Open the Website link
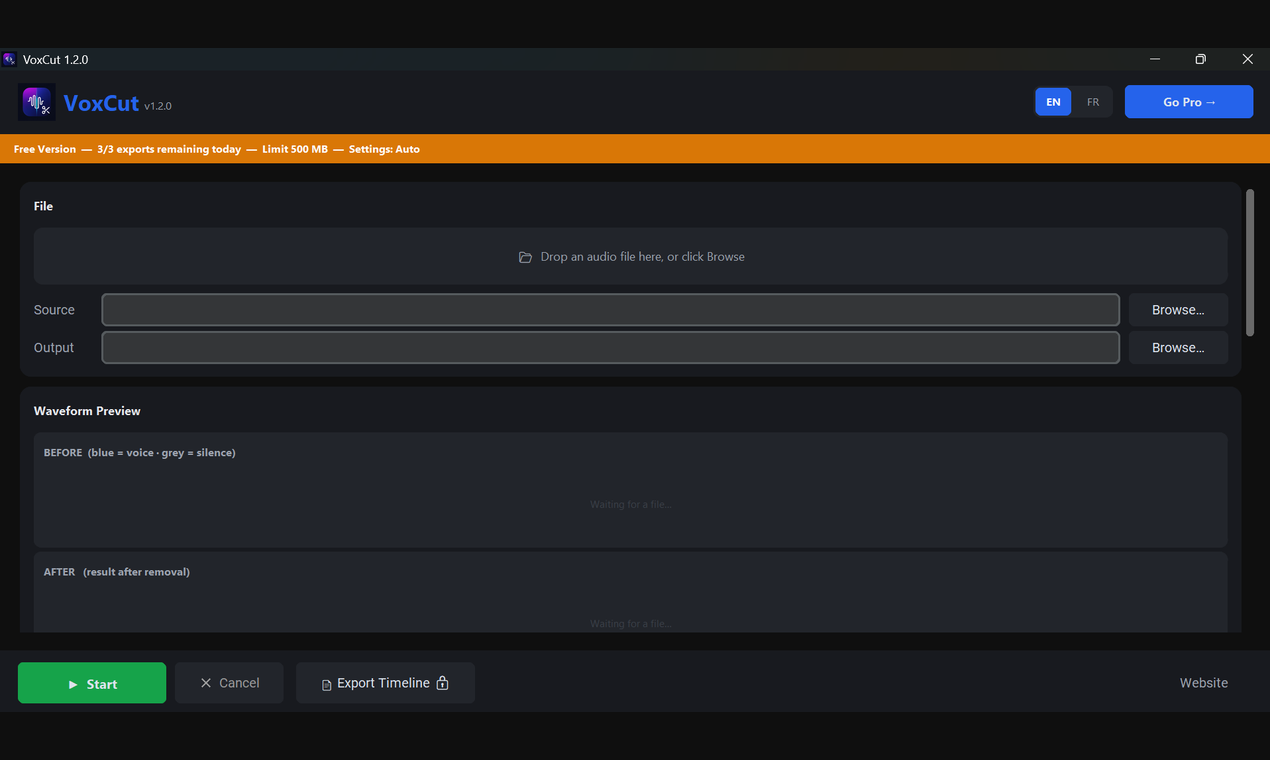Screen dimensions: 1270x760 (1203, 683)
